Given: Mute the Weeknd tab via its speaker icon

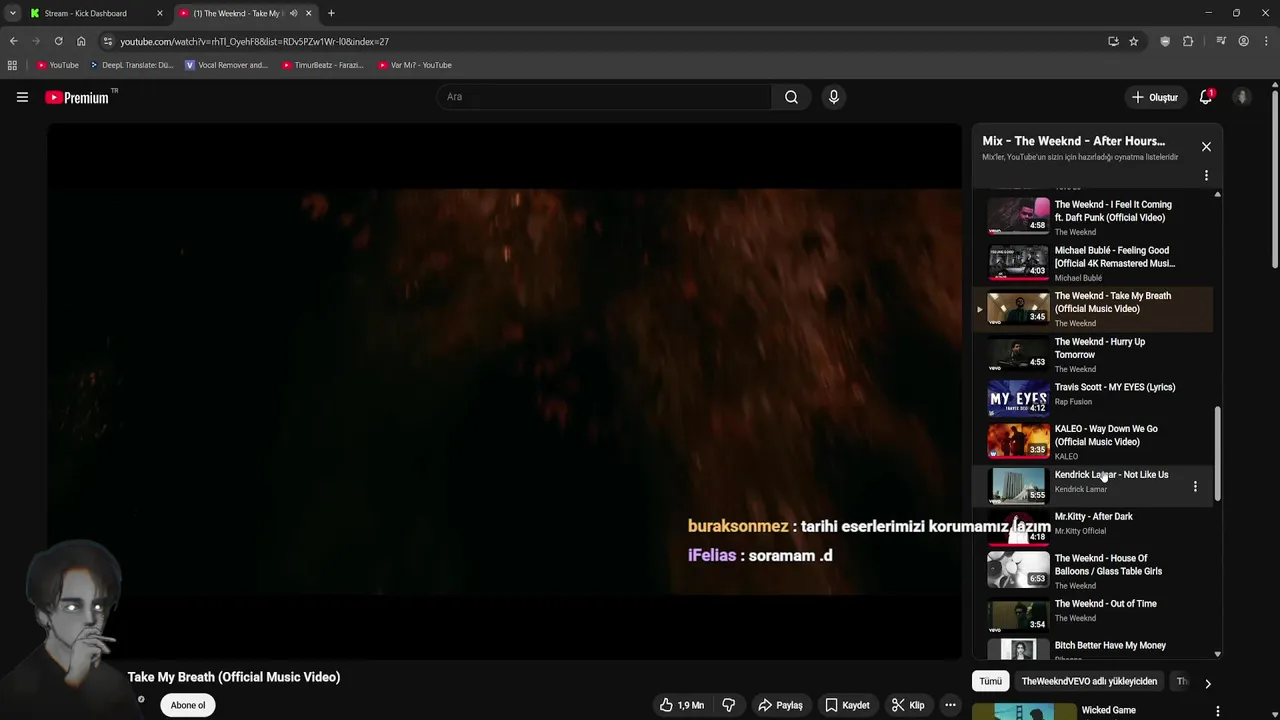Looking at the screenshot, I should [x=293, y=13].
